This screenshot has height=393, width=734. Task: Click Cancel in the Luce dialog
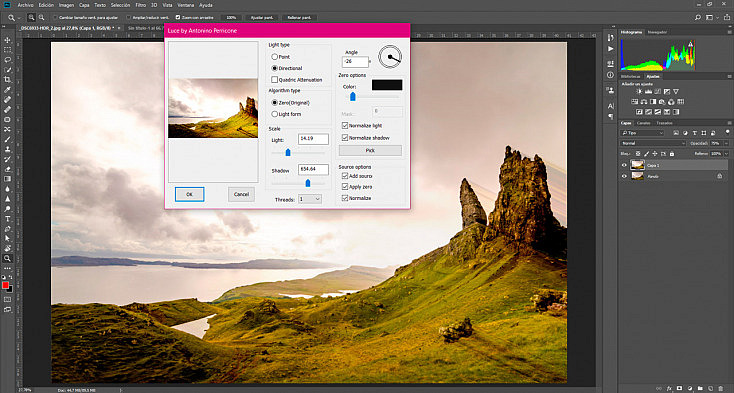coord(241,194)
